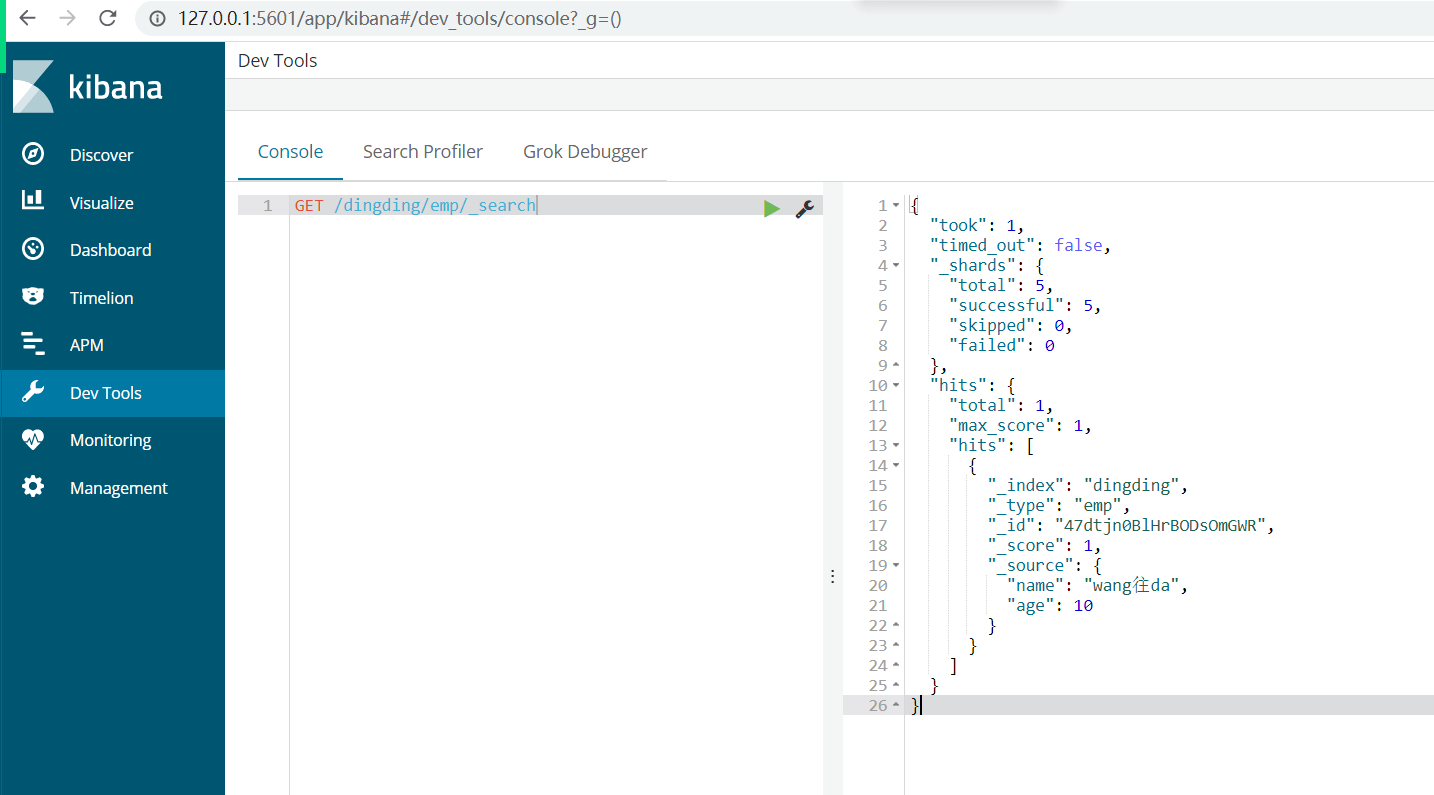Click the Dashboard gauge icon
This screenshot has width=1434, height=795.
click(33, 249)
